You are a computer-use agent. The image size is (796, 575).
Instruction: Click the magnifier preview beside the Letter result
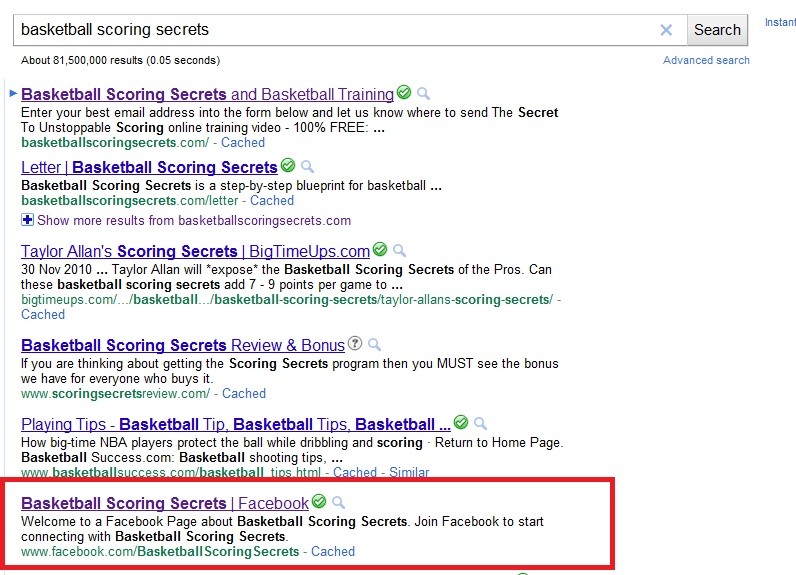click(308, 167)
